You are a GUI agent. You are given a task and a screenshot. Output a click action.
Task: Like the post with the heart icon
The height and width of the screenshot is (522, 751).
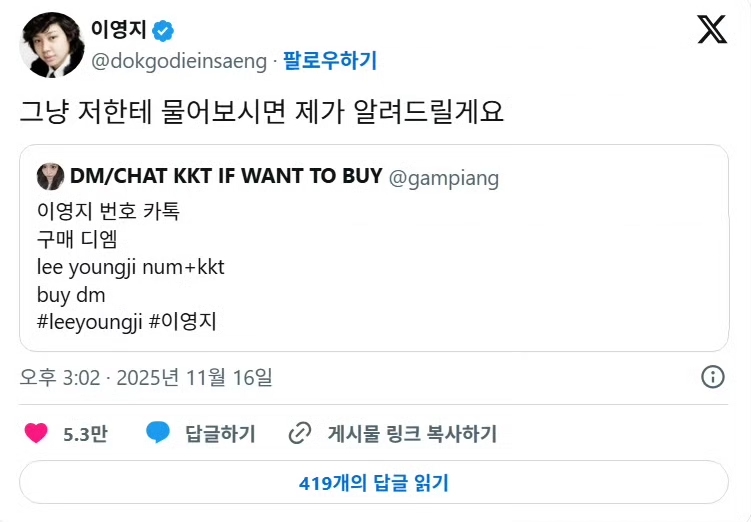36,433
